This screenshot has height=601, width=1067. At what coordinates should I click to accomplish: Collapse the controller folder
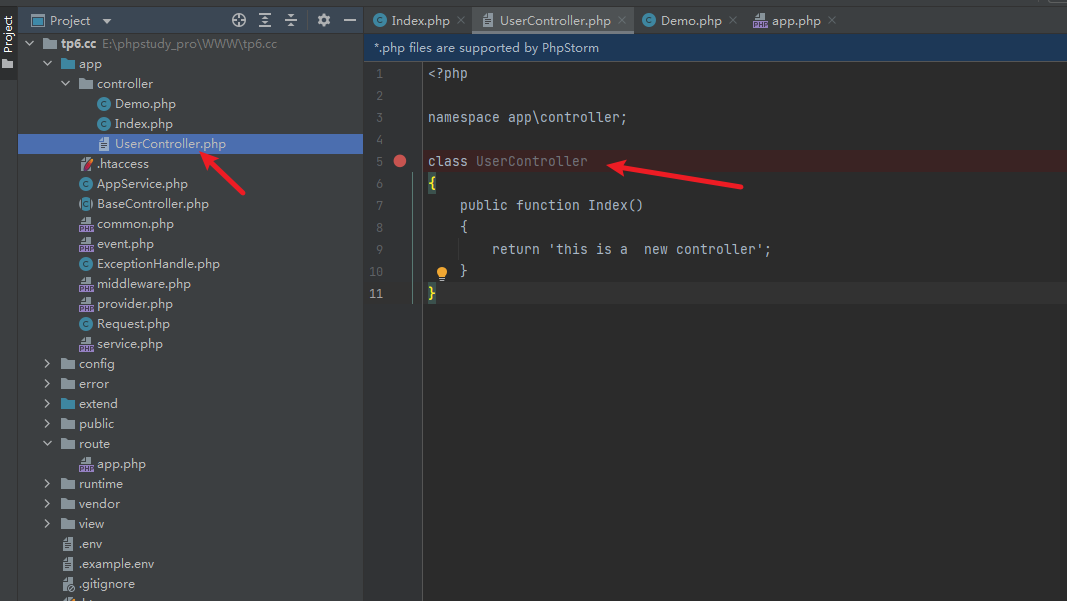[x=65, y=84]
